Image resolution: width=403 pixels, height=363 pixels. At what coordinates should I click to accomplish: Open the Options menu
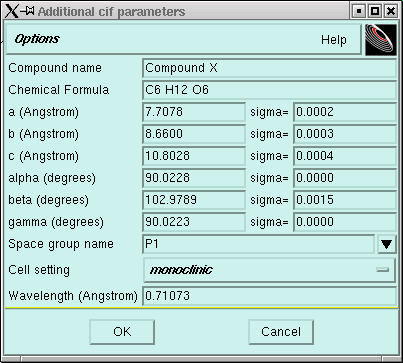[37, 39]
